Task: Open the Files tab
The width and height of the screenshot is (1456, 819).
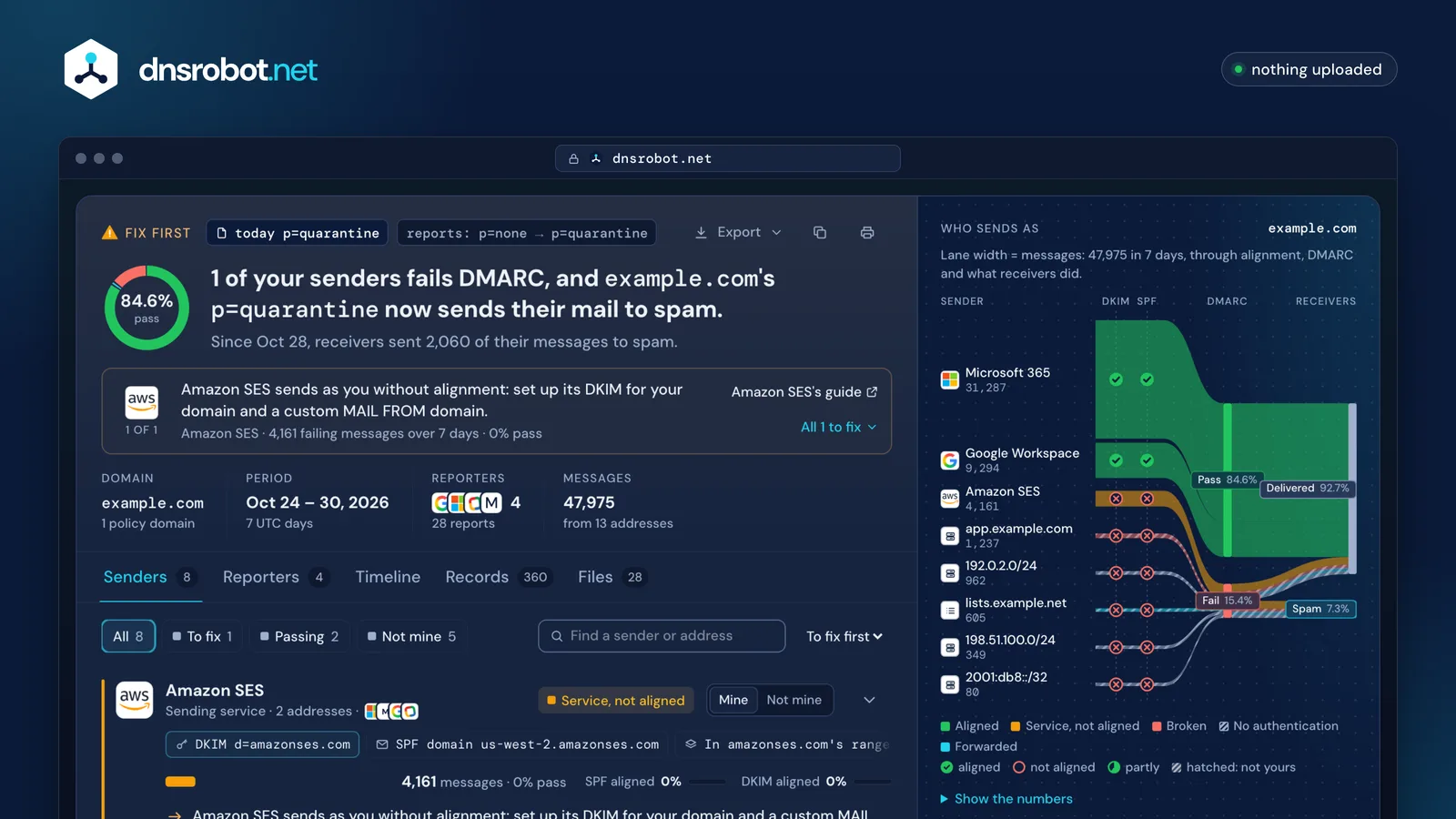Action: (612, 577)
